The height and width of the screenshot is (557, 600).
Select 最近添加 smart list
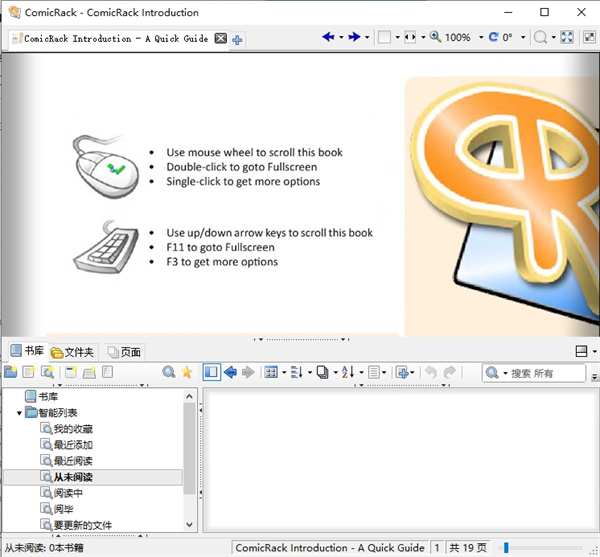pos(67,445)
